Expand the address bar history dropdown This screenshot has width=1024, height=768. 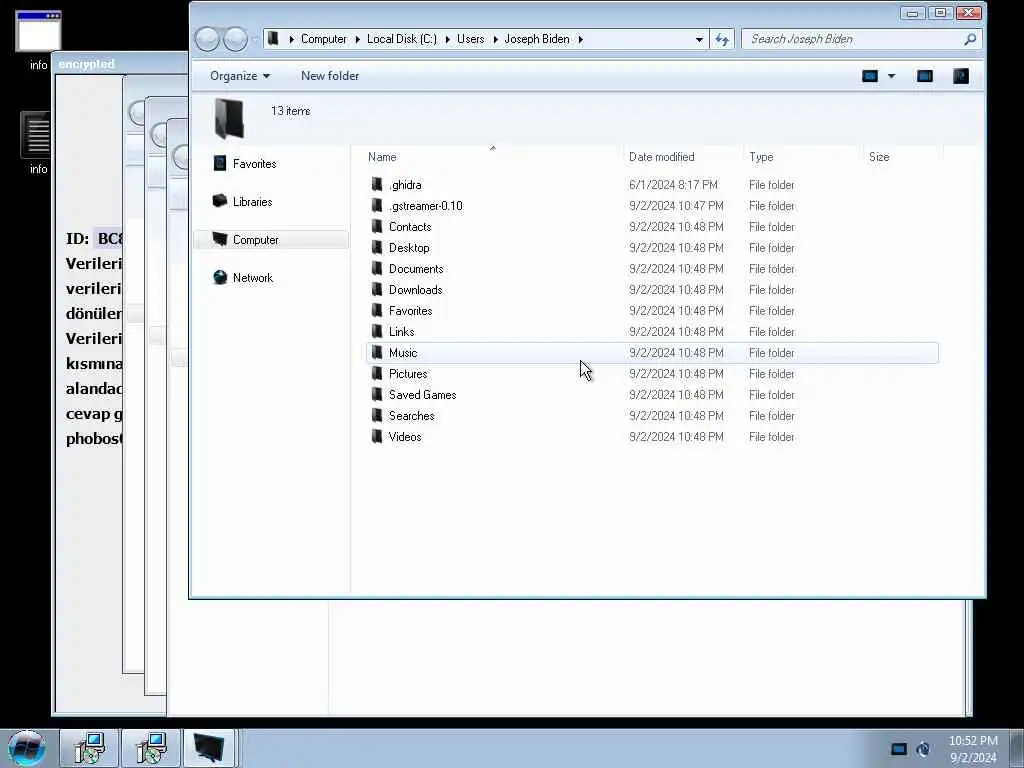click(699, 39)
